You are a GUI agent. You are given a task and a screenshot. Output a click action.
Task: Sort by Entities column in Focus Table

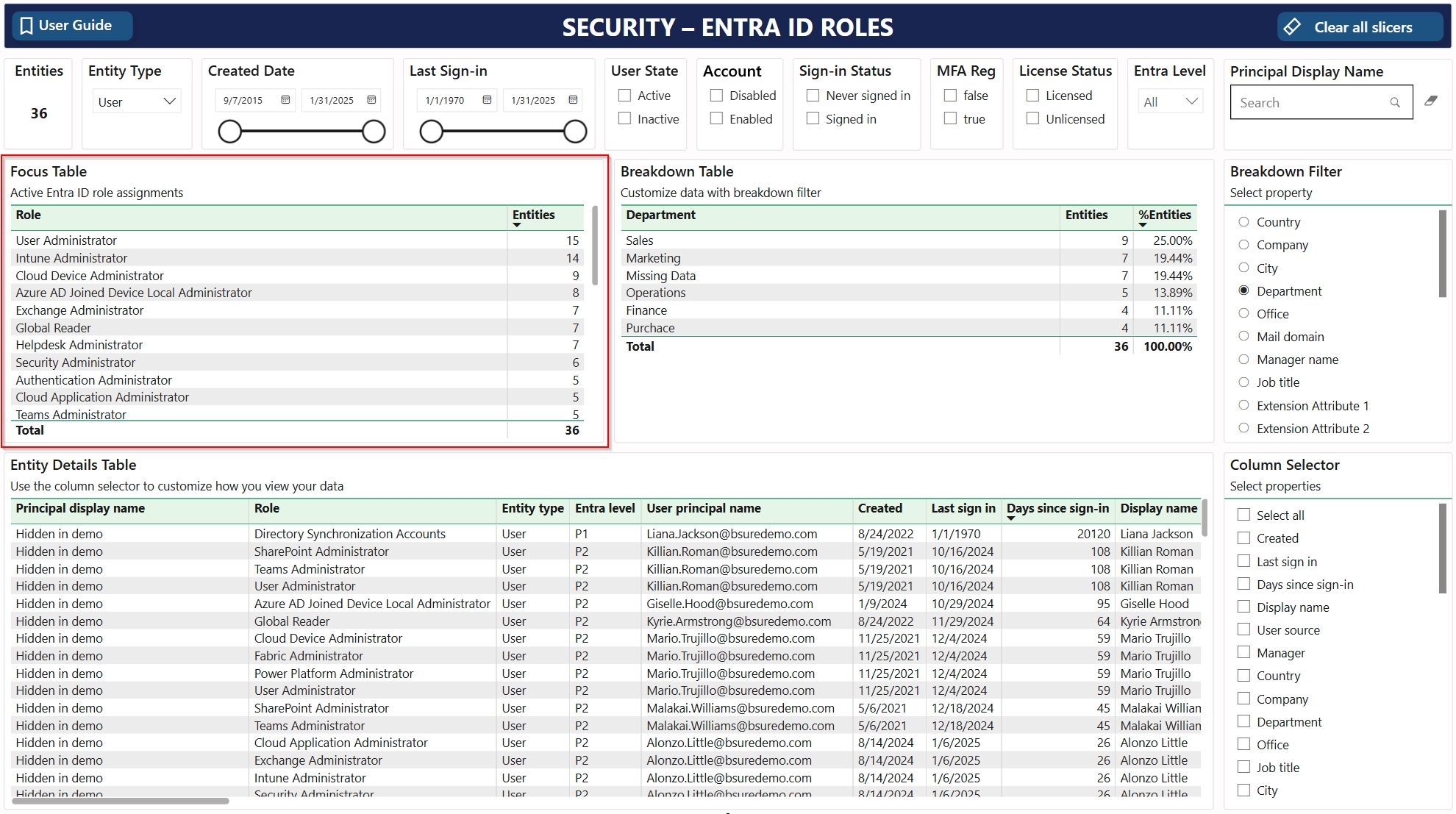(x=533, y=215)
